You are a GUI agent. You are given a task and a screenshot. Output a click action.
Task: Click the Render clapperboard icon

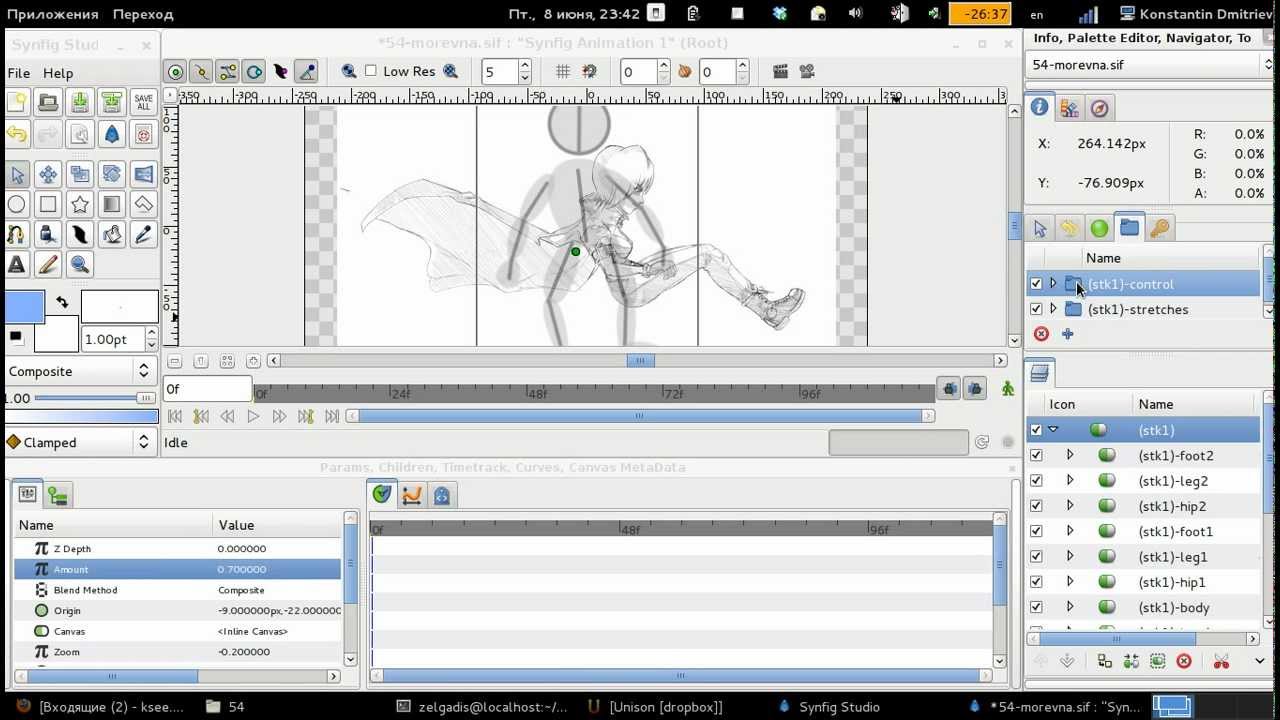(780, 72)
